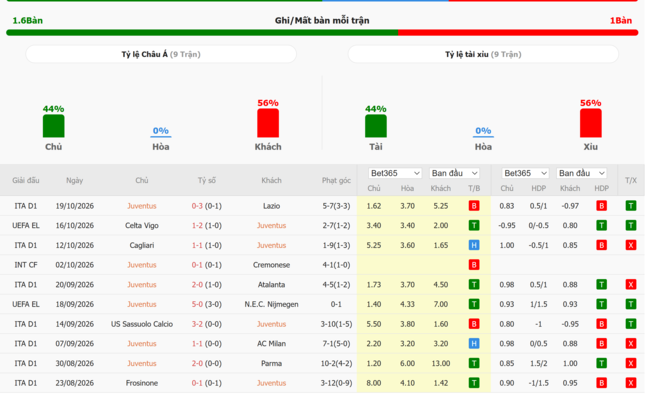Click T odds badge in N.E.C. Nijmegen row
Image resolution: width=650 pixels, height=395 pixels.
point(474,304)
